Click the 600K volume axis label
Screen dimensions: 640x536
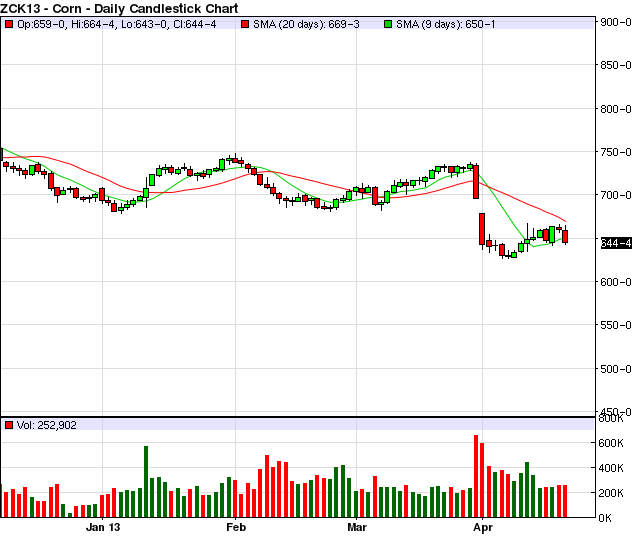click(x=611, y=443)
